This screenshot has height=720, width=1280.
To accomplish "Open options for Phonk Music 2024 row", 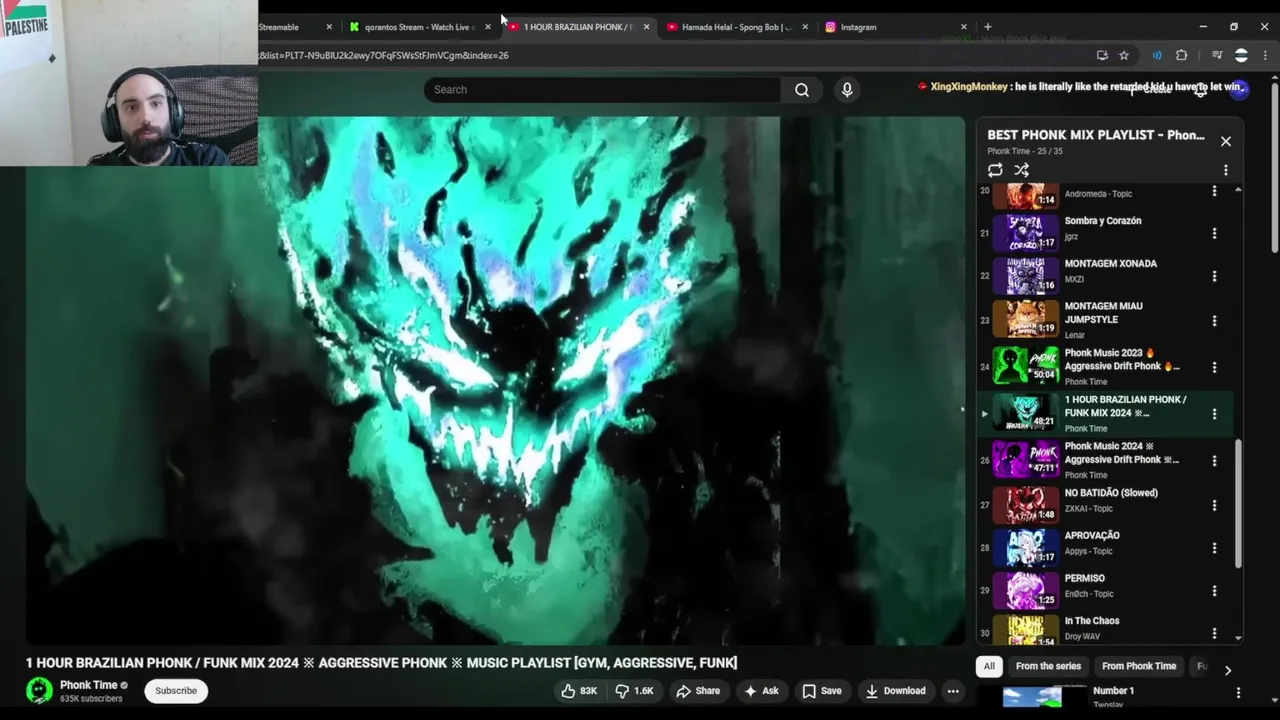I will 1214,461.
